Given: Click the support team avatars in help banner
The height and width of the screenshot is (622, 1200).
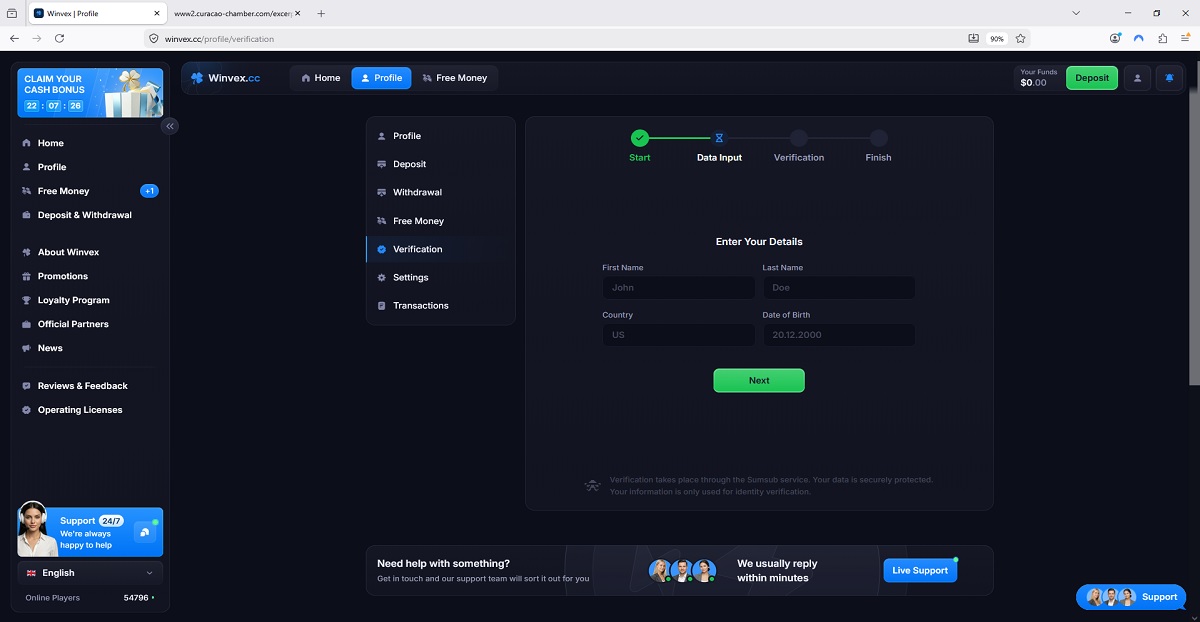Looking at the screenshot, I should coord(683,570).
